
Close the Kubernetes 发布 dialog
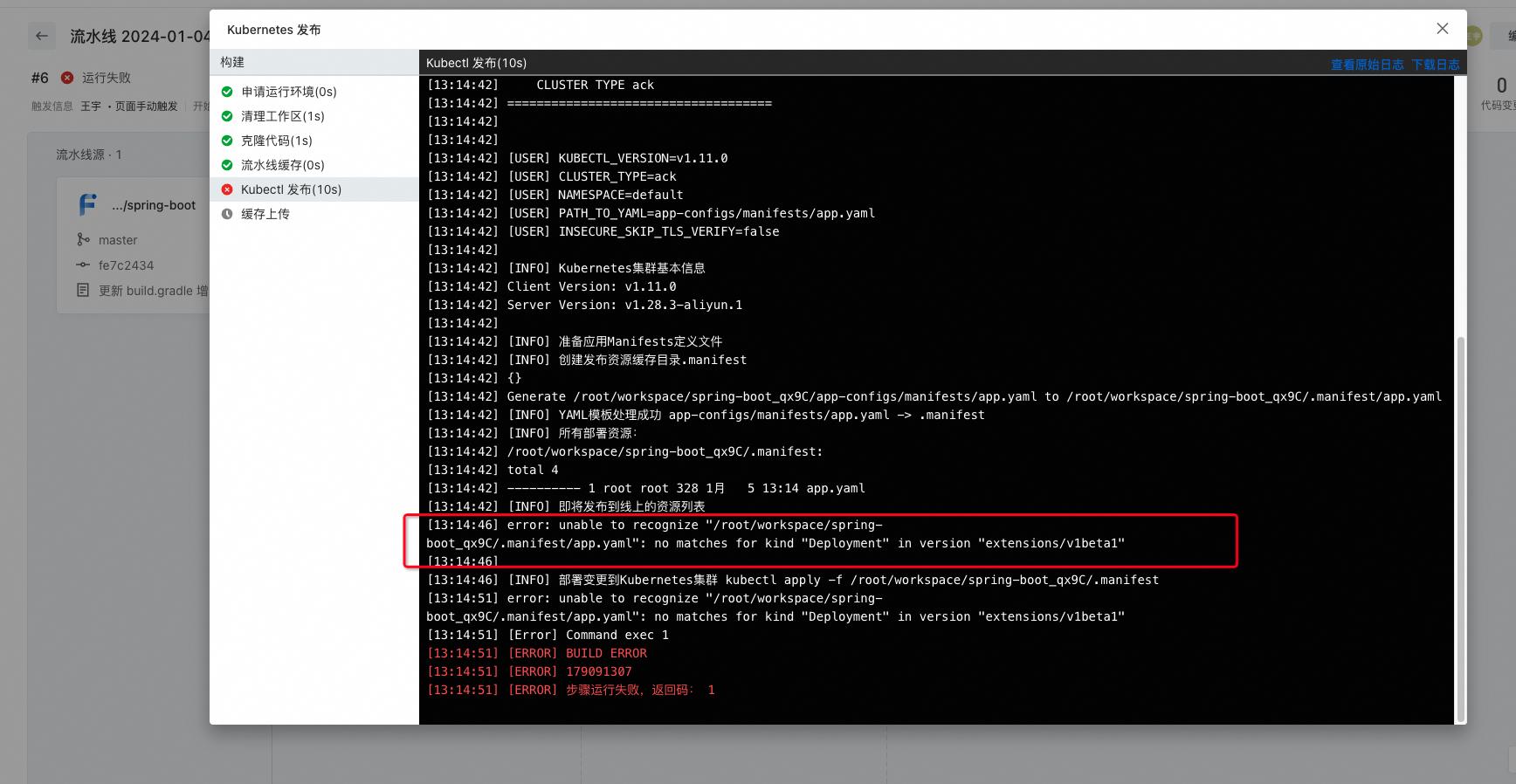point(1443,29)
